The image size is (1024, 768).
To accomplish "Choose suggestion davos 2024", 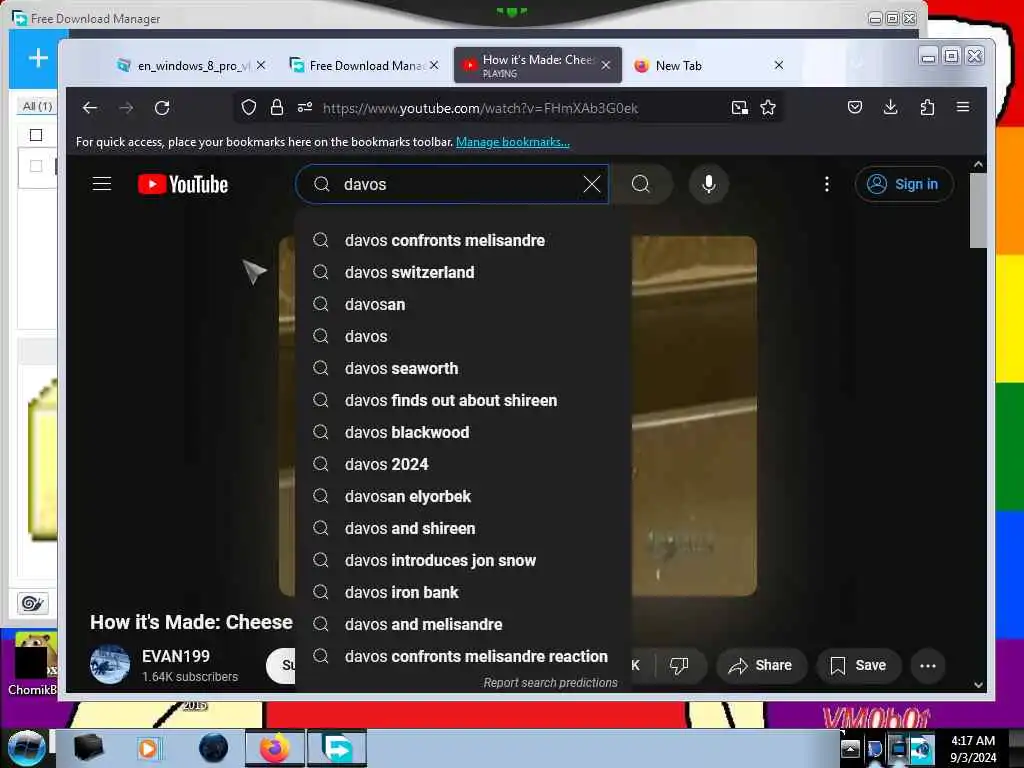I will [x=464, y=464].
